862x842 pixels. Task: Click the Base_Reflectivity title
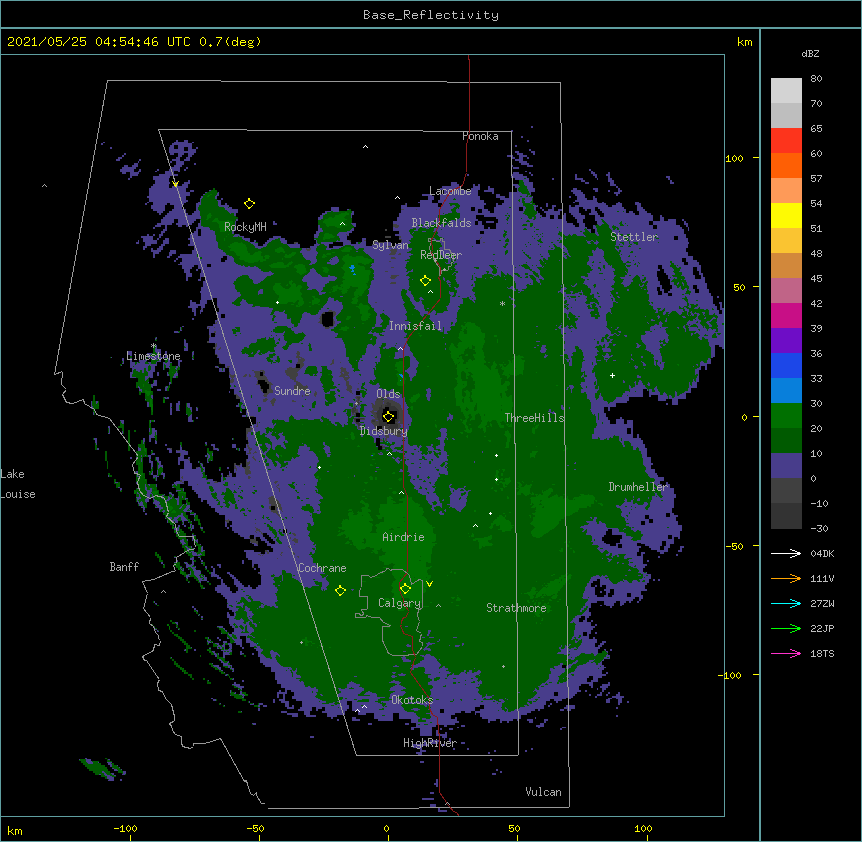(x=431, y=15)
